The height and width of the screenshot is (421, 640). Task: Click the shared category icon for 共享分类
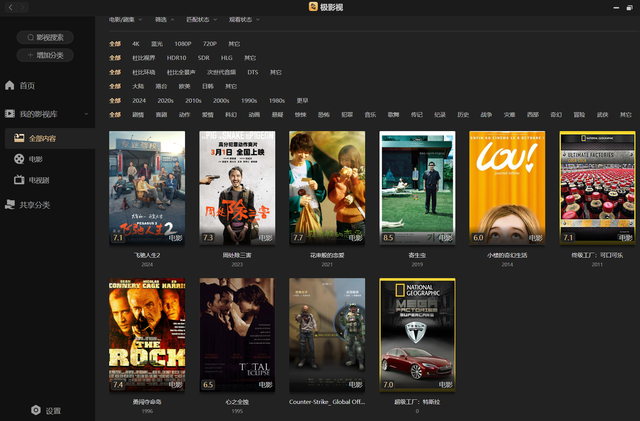point(10,205)
